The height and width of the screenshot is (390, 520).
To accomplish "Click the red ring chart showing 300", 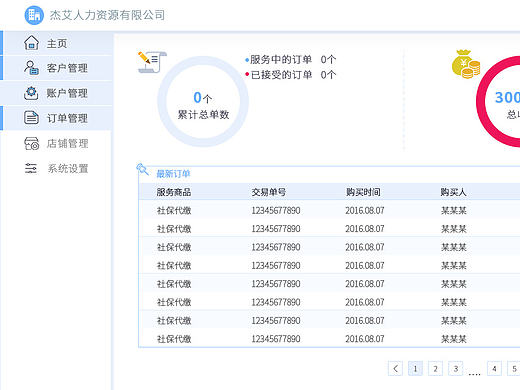I will click(498, 101).
